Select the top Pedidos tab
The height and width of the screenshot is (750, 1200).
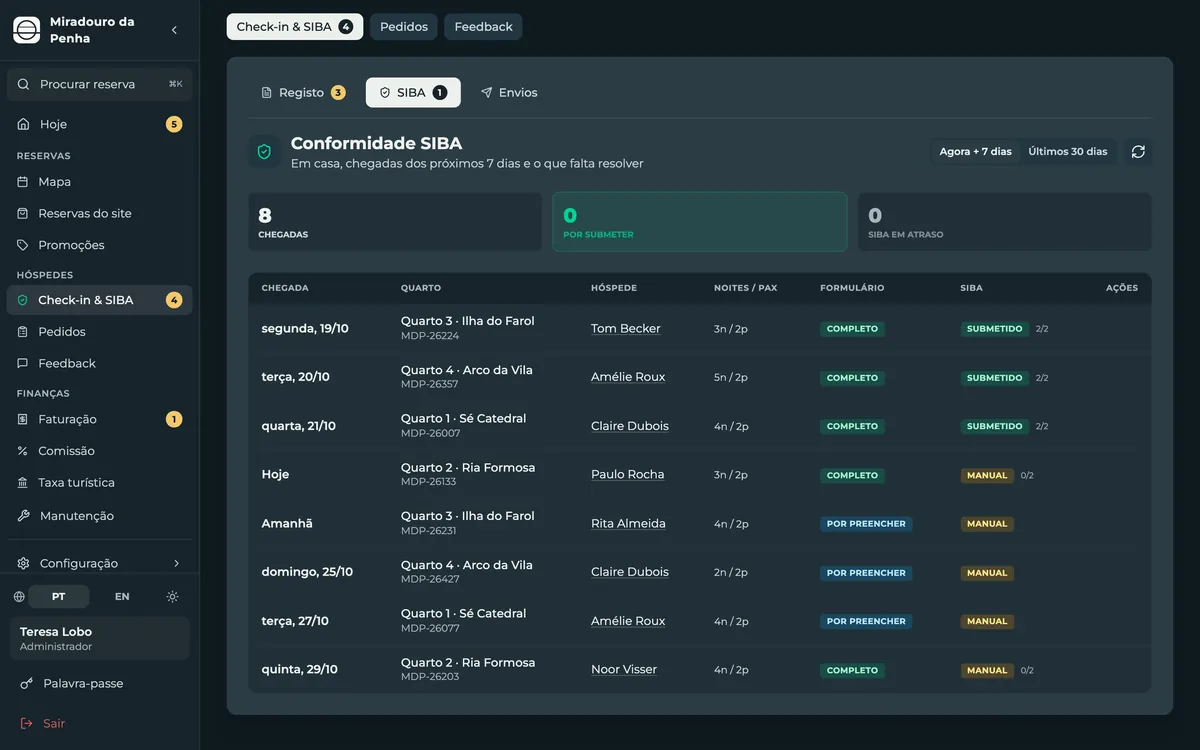coord(404,27)
